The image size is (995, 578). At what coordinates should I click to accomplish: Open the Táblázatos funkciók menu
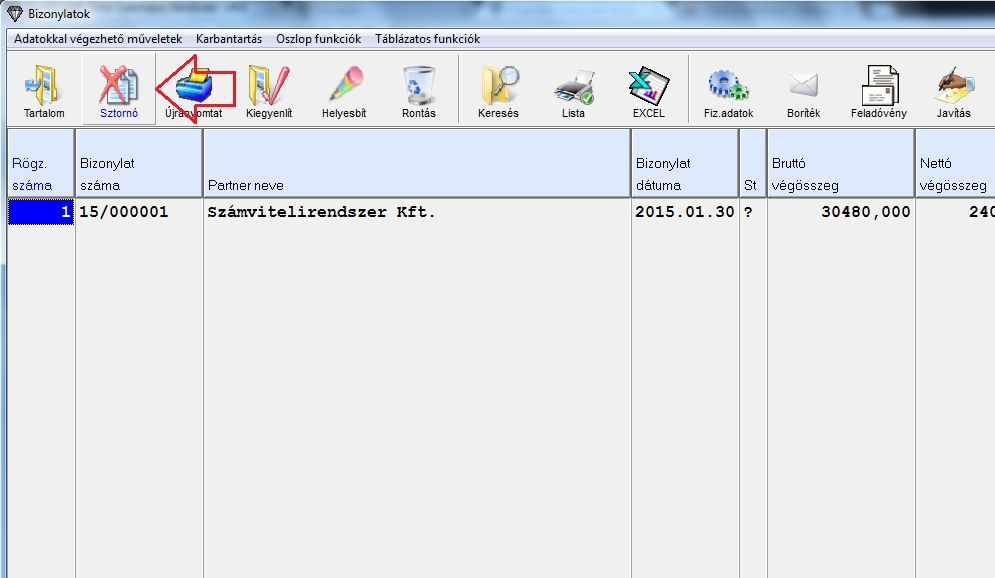point(427,39)
